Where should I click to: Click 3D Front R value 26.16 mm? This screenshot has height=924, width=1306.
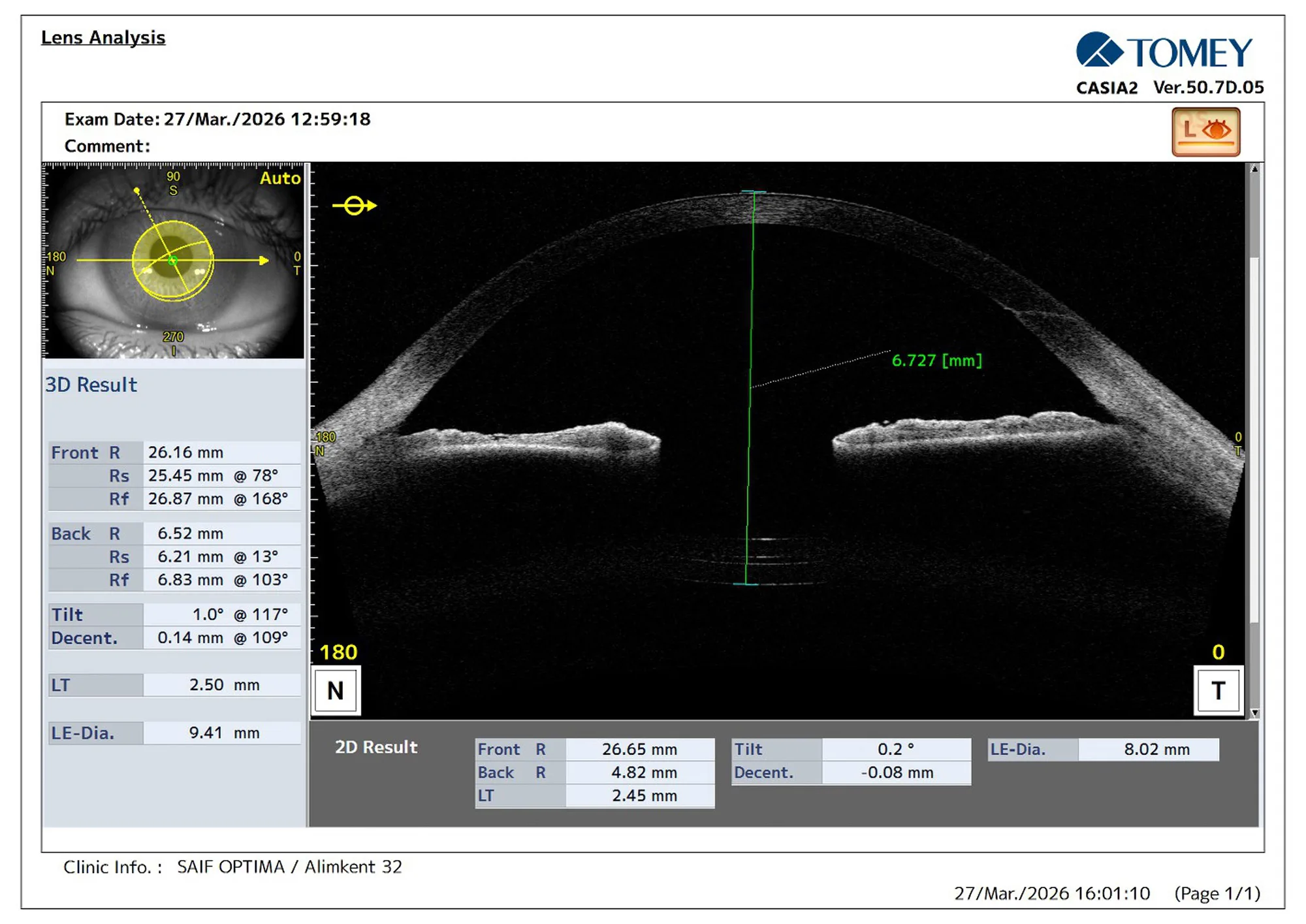point(222,453)
